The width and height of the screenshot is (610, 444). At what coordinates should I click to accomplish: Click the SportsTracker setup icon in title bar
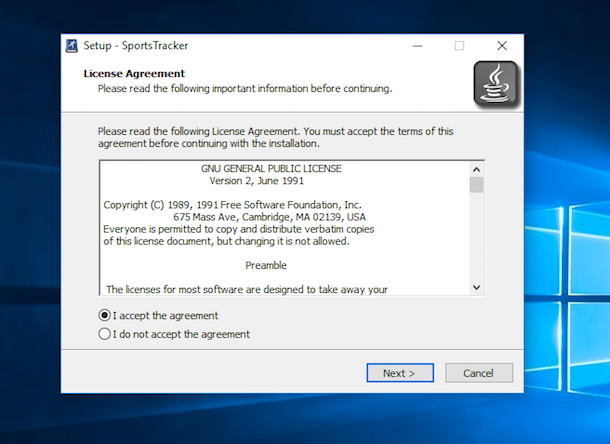pos(72,46)
